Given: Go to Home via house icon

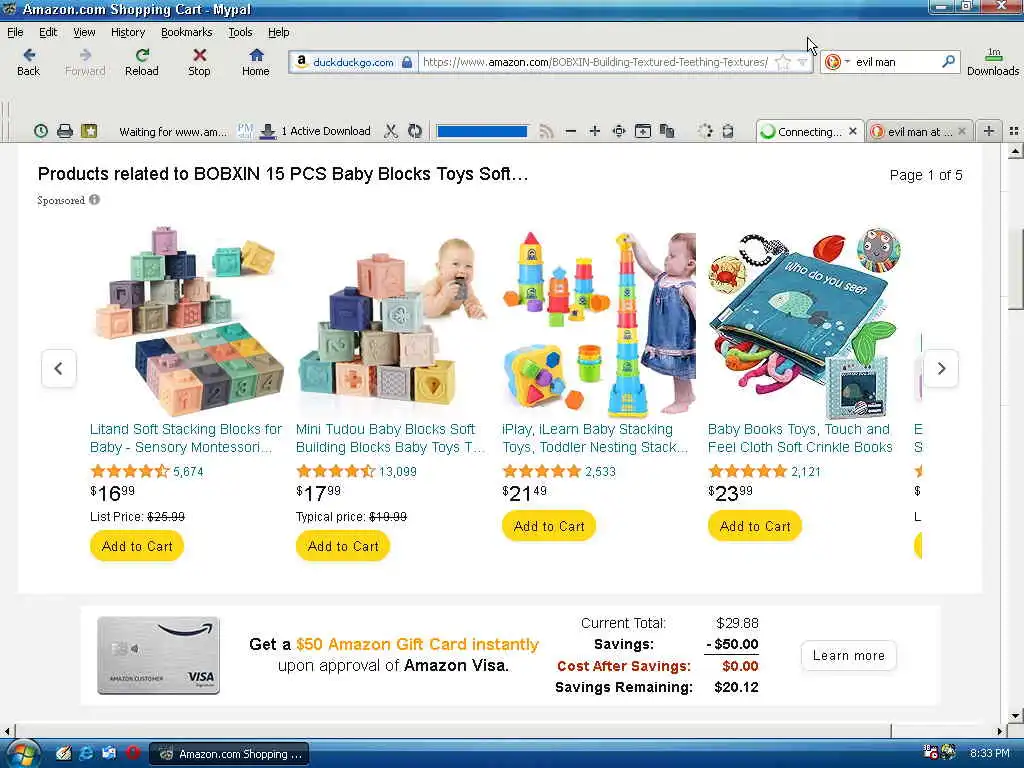Looking at the screenshot, I should click(255, 63).
